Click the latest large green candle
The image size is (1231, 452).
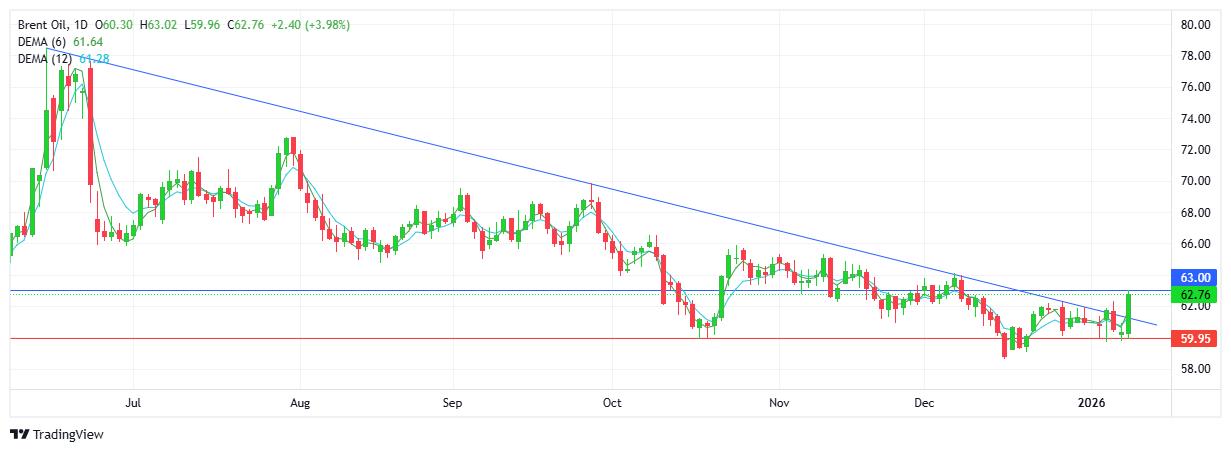[1128, 311]
